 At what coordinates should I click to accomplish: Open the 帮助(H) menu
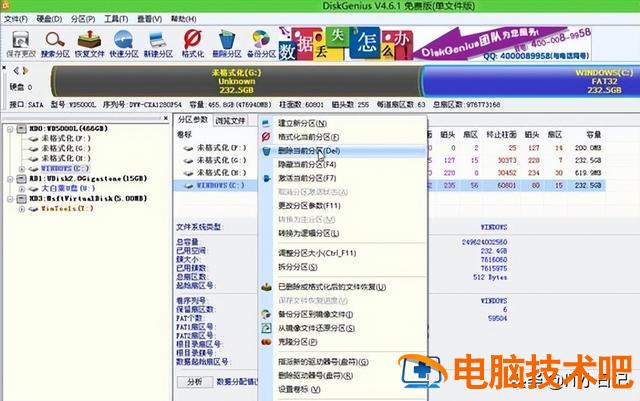pos(183,19)
